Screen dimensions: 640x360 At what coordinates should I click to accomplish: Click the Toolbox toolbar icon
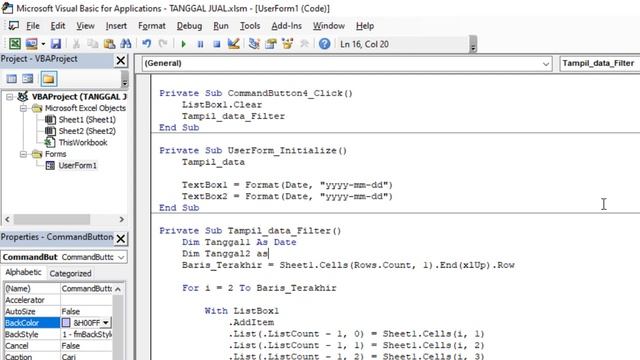click(x=304, y=44)
